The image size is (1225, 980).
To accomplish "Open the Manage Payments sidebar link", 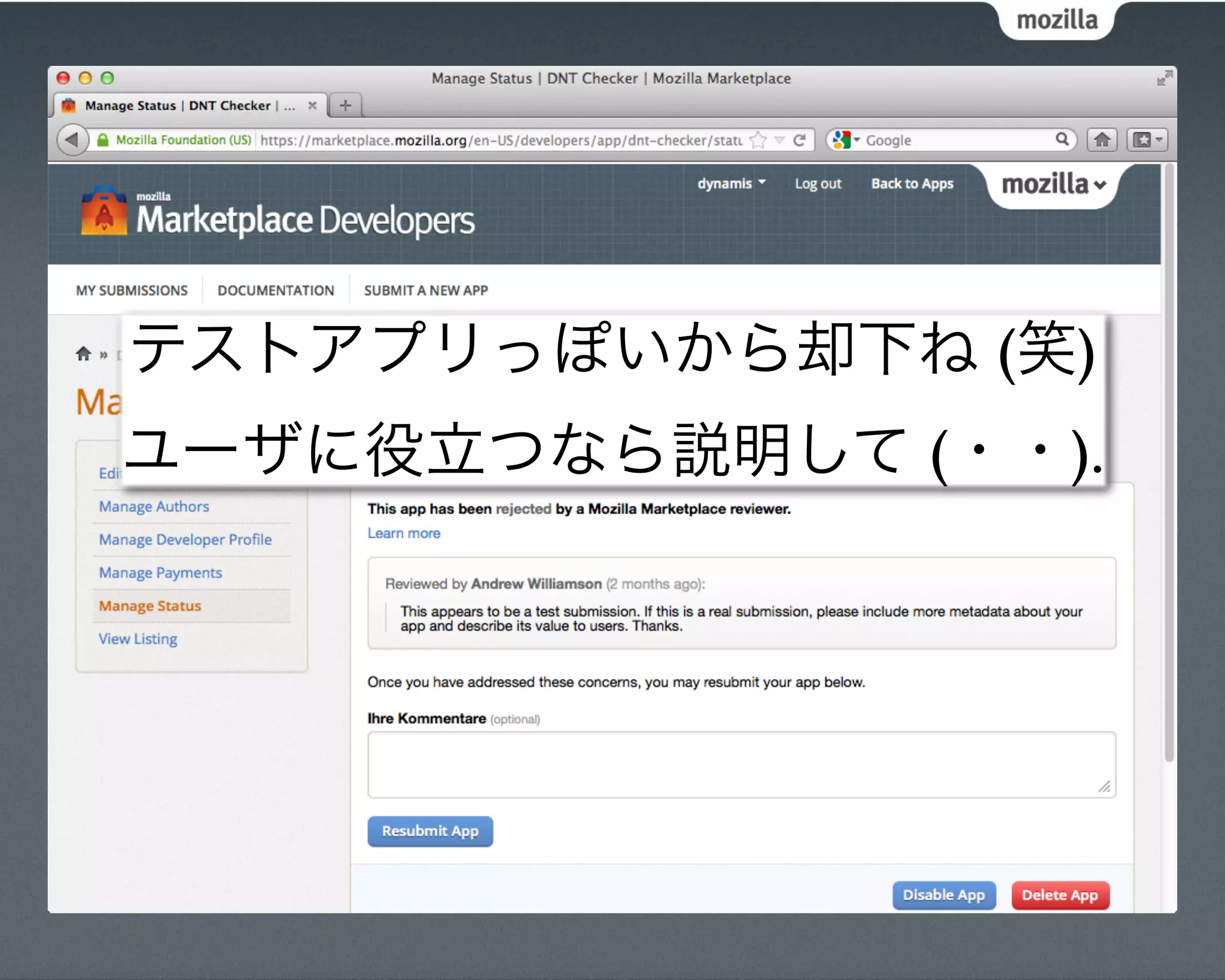I will [x=160, y=573].
